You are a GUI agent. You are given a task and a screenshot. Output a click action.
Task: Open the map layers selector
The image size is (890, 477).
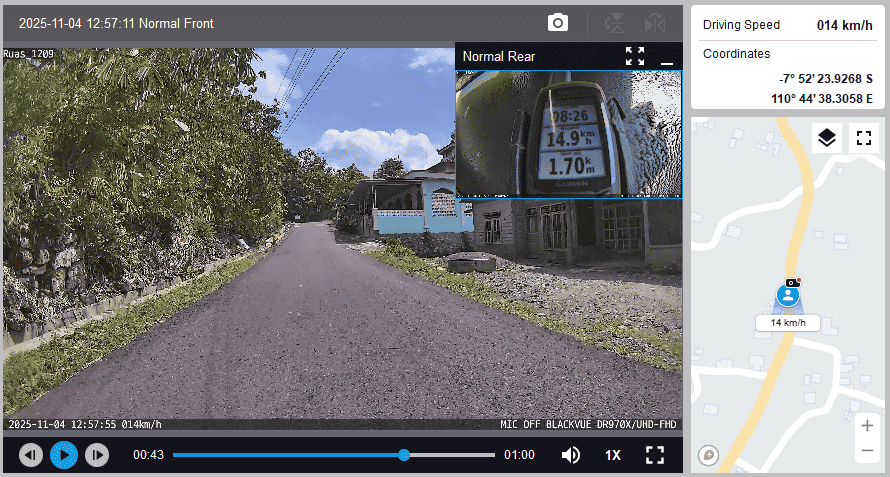(x=826, y=138)
